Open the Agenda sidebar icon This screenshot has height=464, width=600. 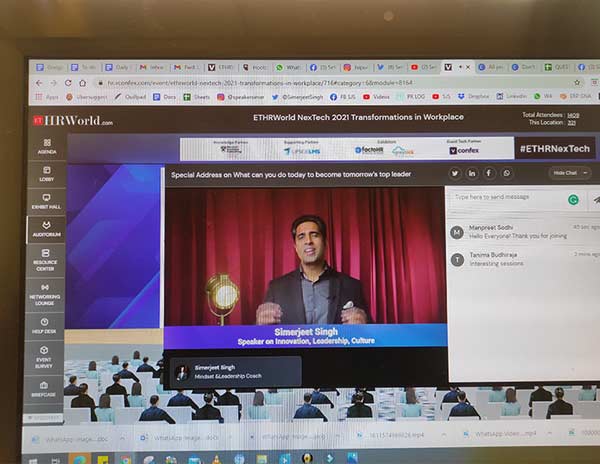pos(47,147)
